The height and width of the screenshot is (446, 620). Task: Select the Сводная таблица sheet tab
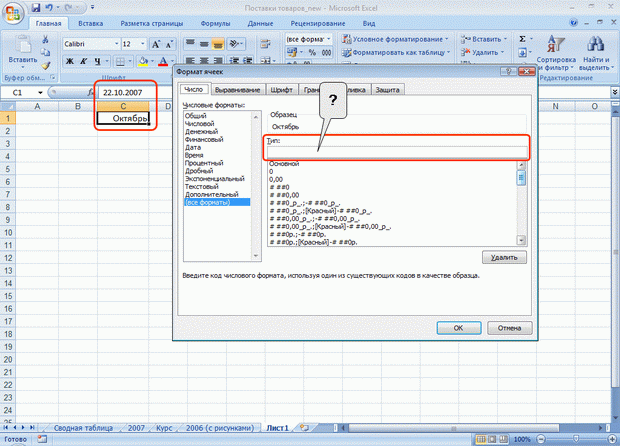tap(83, 428)
